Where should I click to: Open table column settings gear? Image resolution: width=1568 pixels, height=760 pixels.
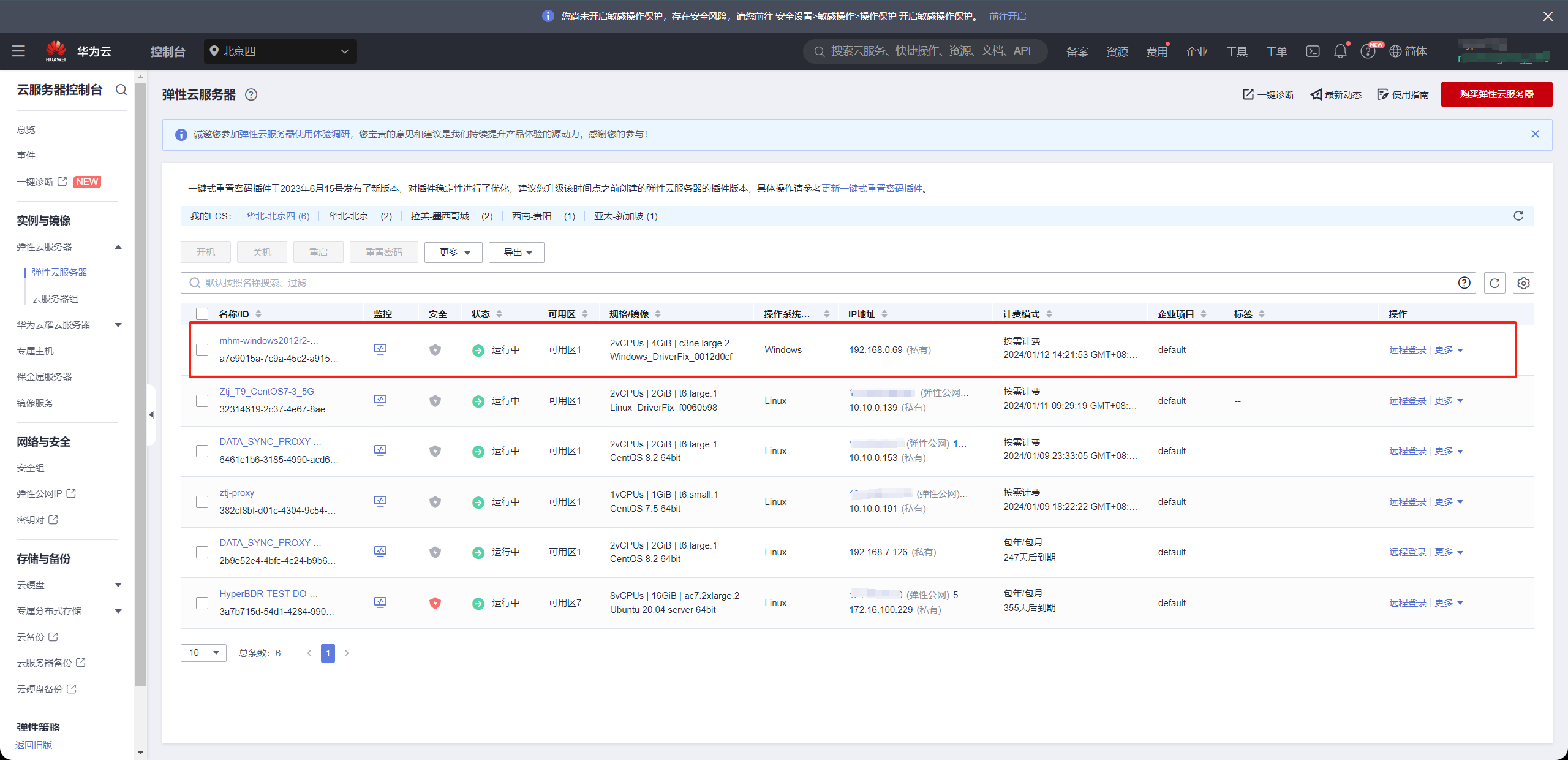click(x=1523, y=283)
